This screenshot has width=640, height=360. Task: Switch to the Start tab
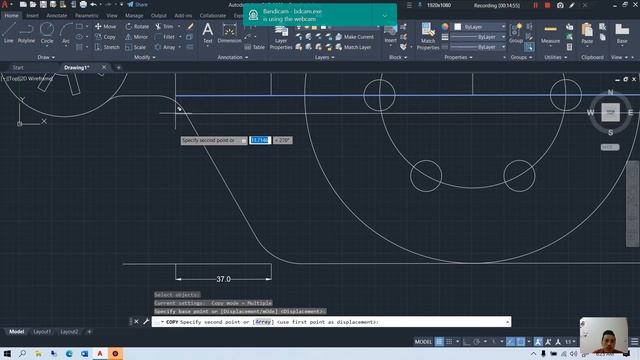(x=18, y=68)
